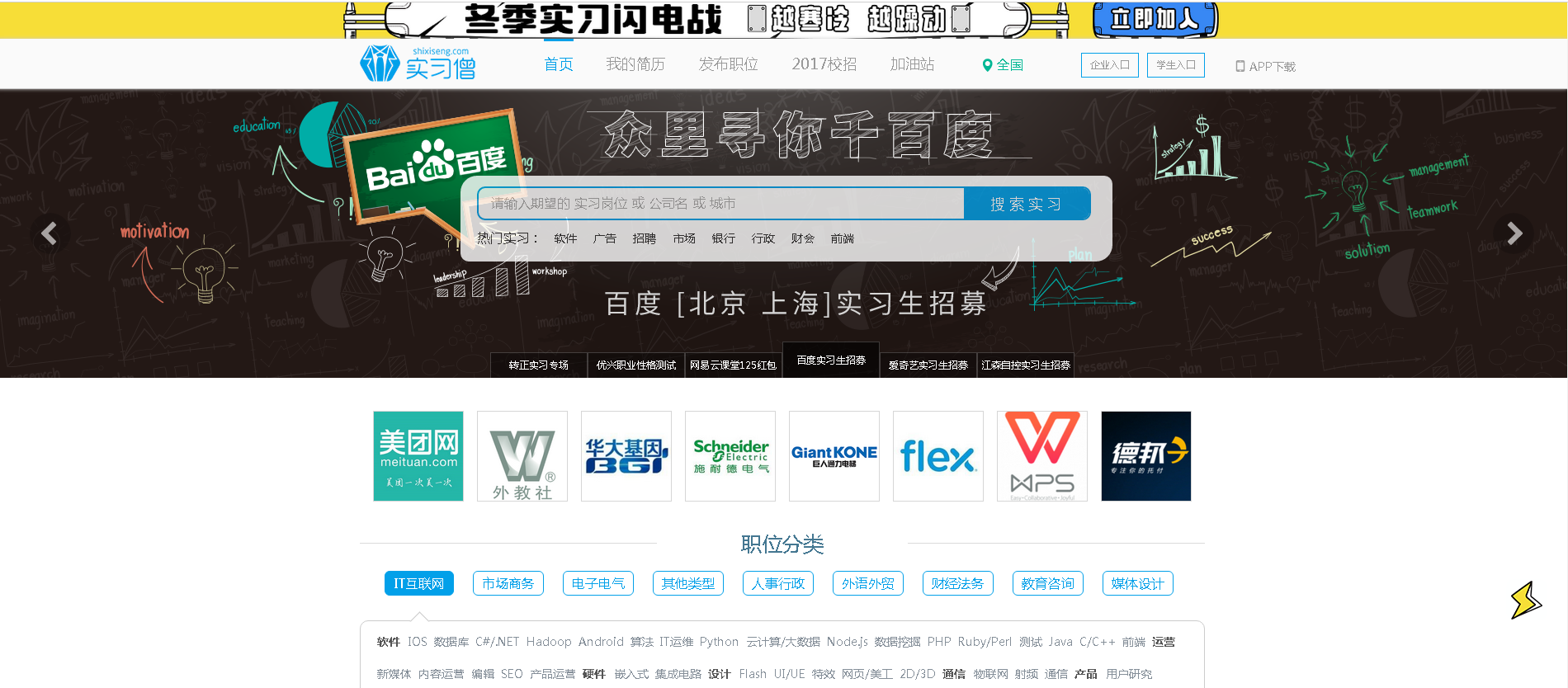Open the Flash job category link
The height and width of the screenshot is (688, 1568).
pos(753,674)
